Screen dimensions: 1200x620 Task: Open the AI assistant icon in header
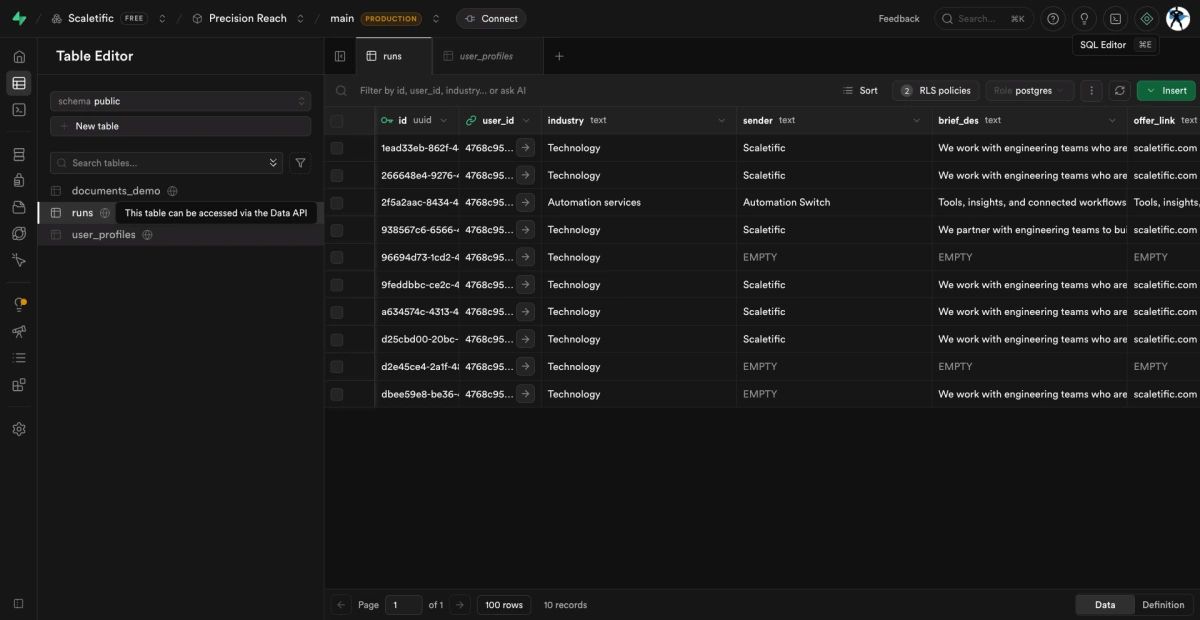tap(1147, 18)
